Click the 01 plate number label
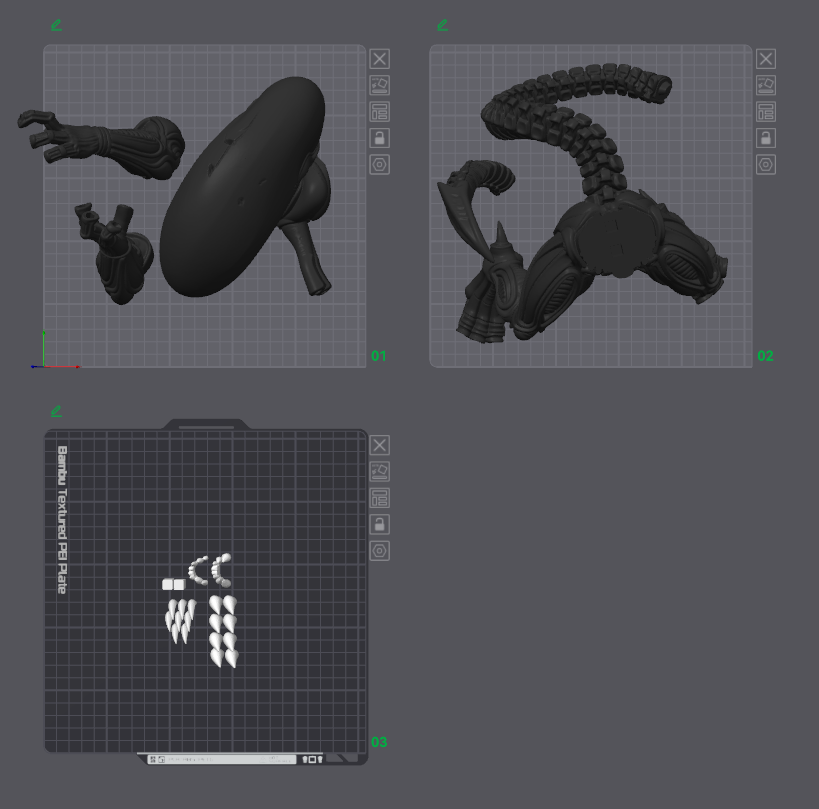 (379, 356)
